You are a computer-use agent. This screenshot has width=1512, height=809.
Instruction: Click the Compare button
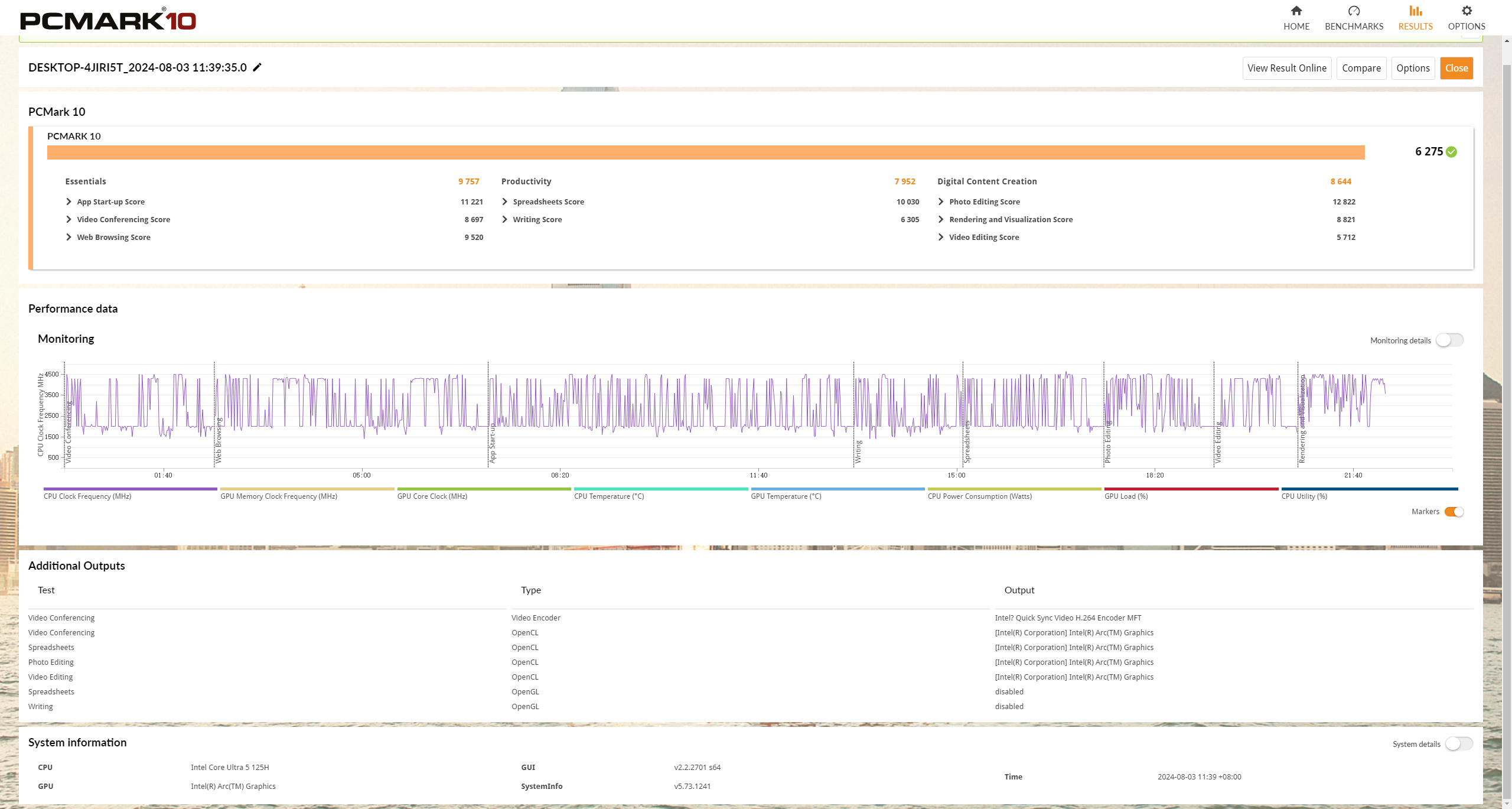pyautogui.click(x=1361, y=69)
